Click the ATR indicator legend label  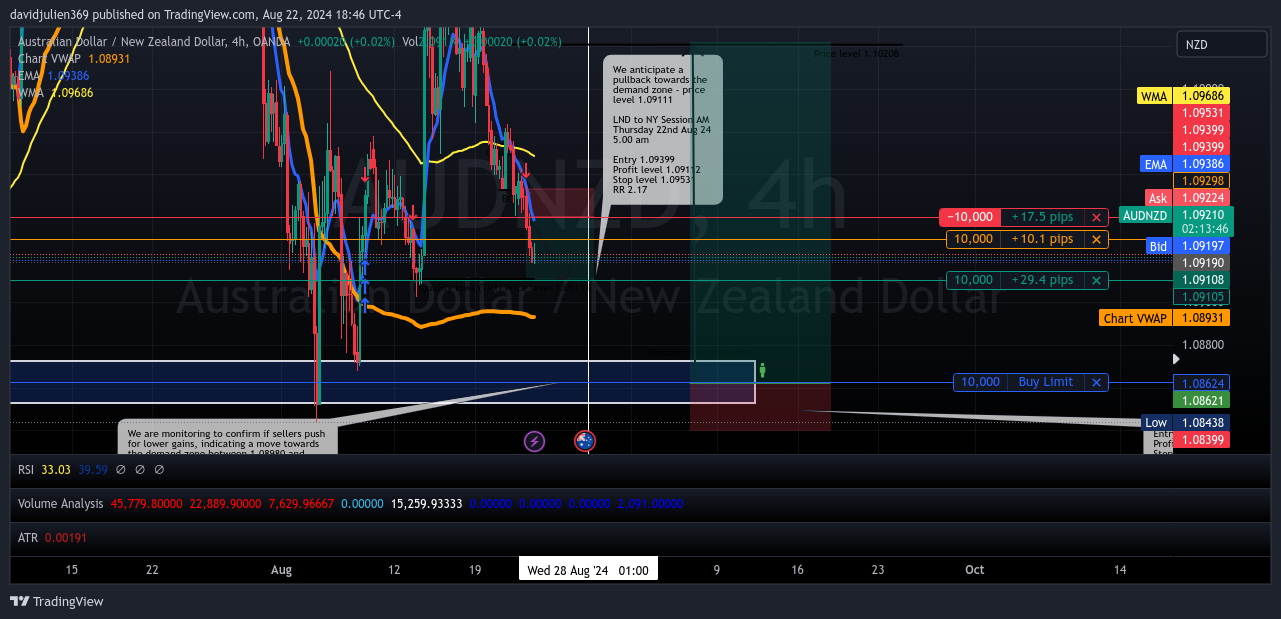point(28,538)
